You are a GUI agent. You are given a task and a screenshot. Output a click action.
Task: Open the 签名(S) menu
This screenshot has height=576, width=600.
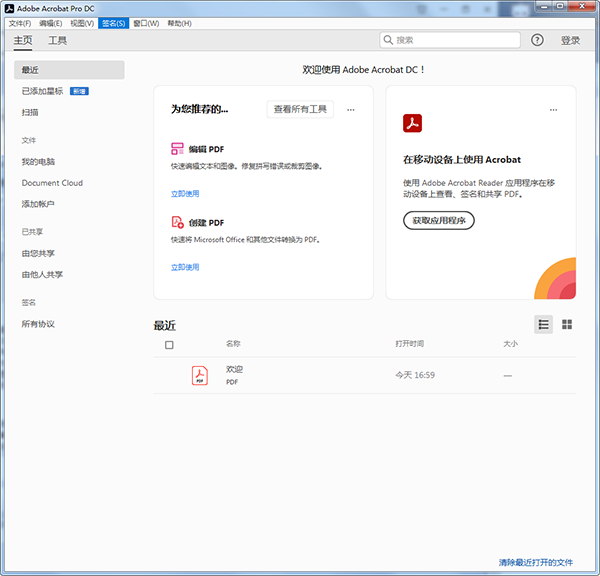click(x=114, y=23)
